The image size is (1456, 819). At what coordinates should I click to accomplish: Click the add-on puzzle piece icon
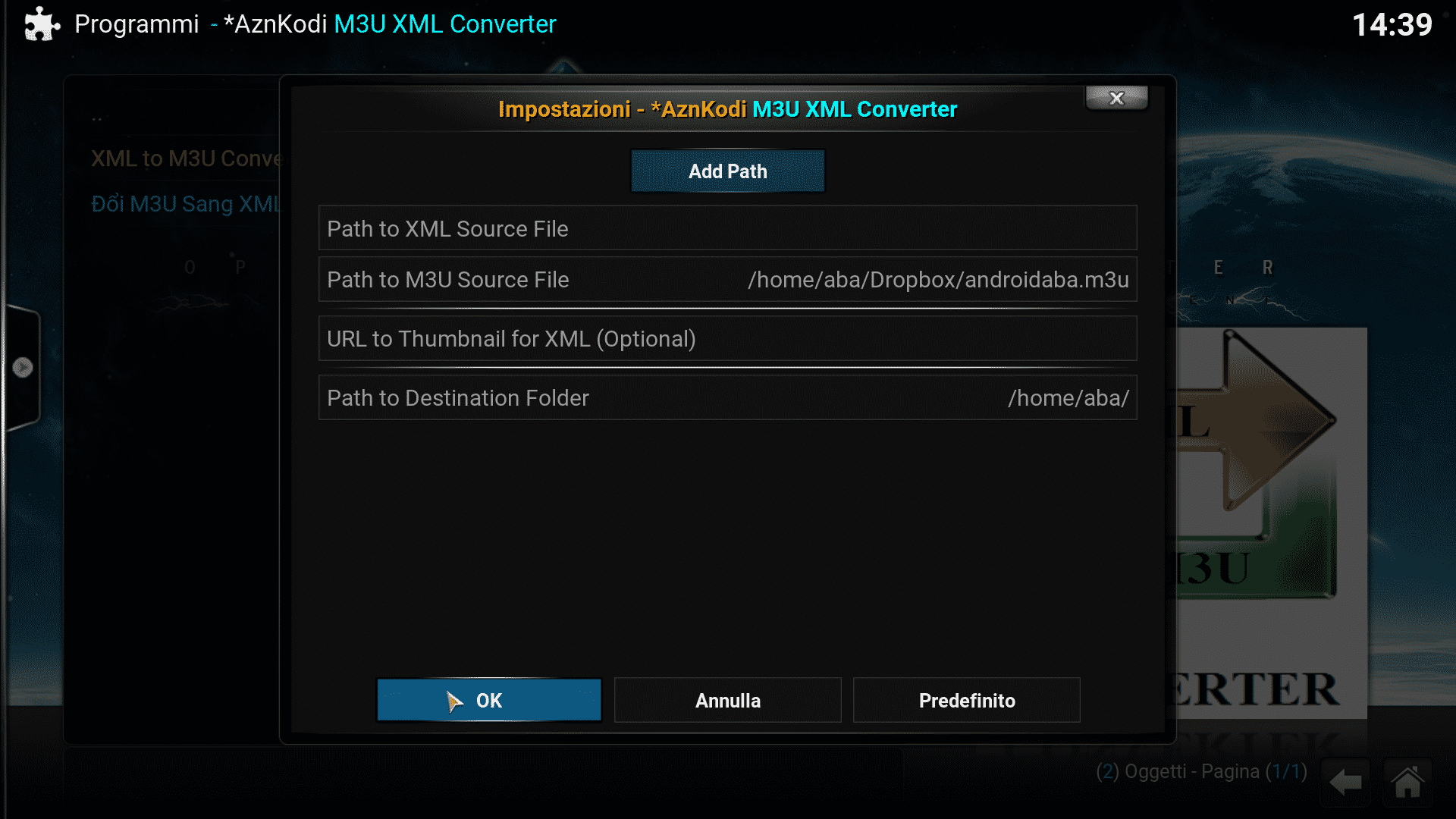point(42,24)
